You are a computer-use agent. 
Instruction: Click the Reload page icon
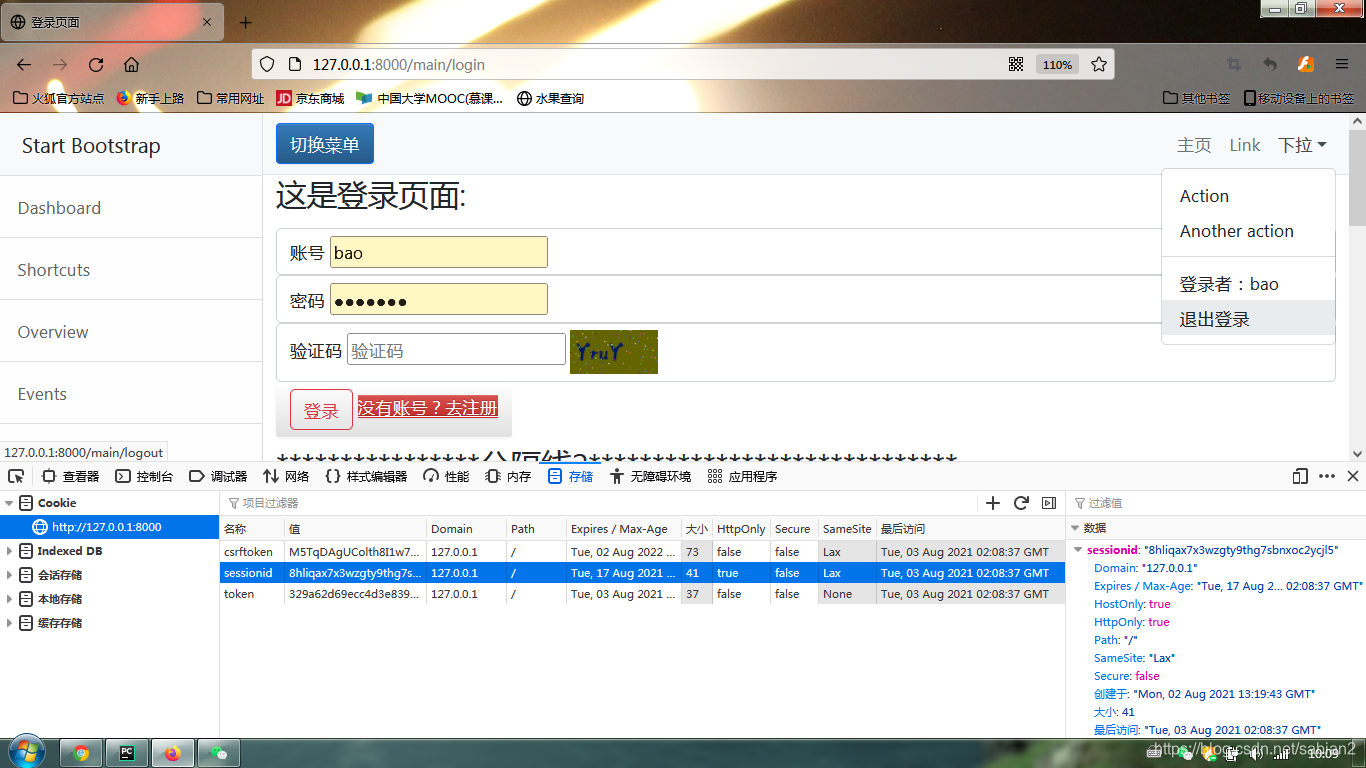96,64
